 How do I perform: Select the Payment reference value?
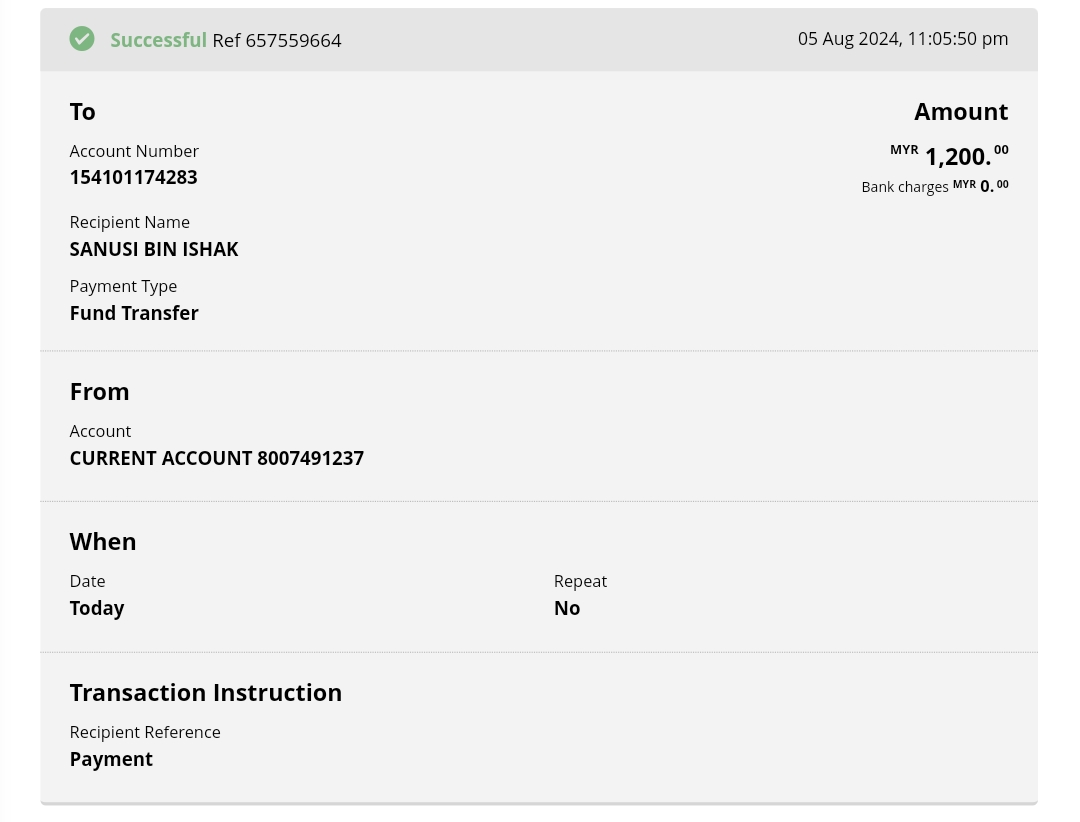(x=111, y=759)
